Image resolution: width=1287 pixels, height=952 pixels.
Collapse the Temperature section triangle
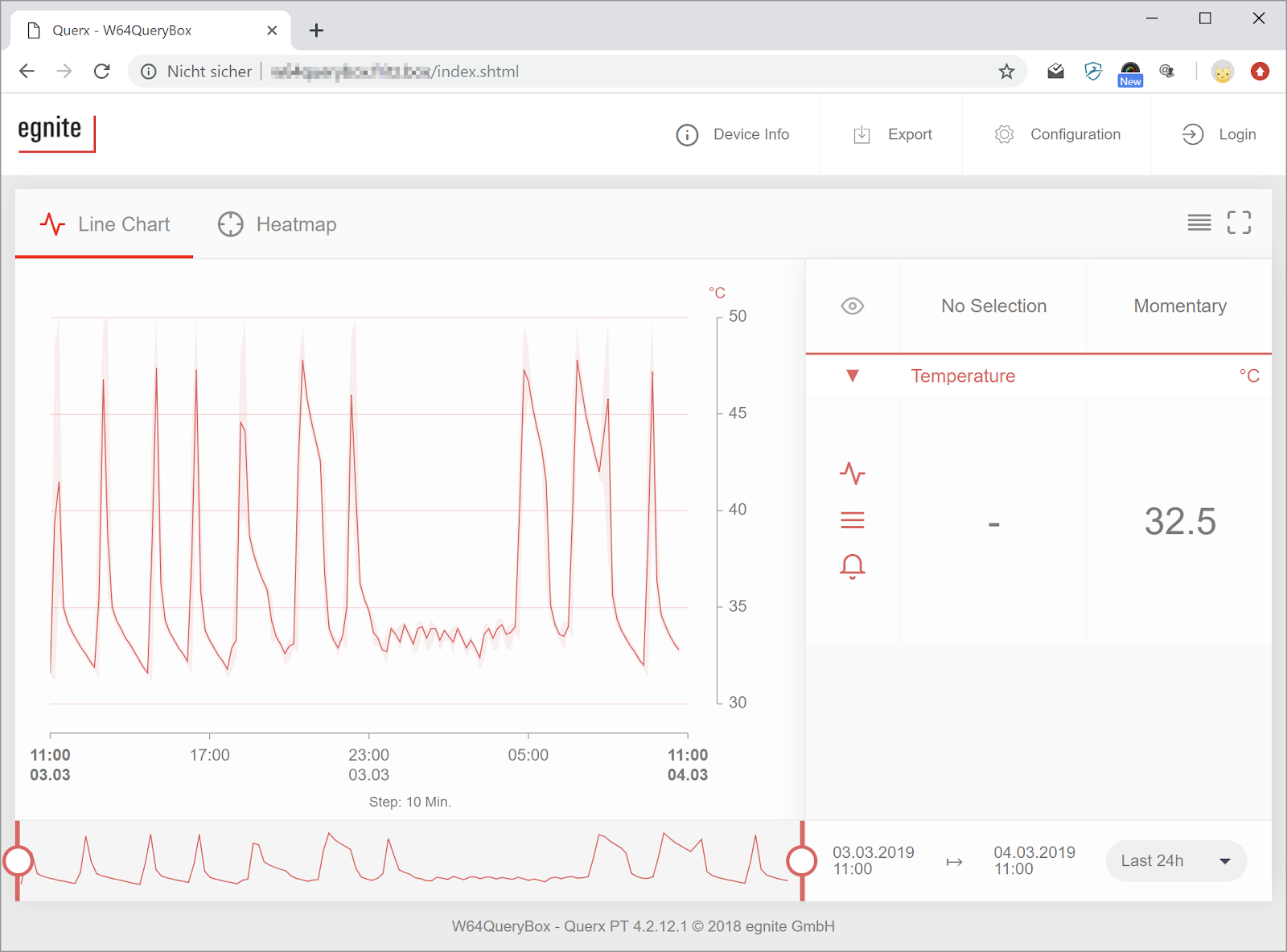click(x=852, y=375)
